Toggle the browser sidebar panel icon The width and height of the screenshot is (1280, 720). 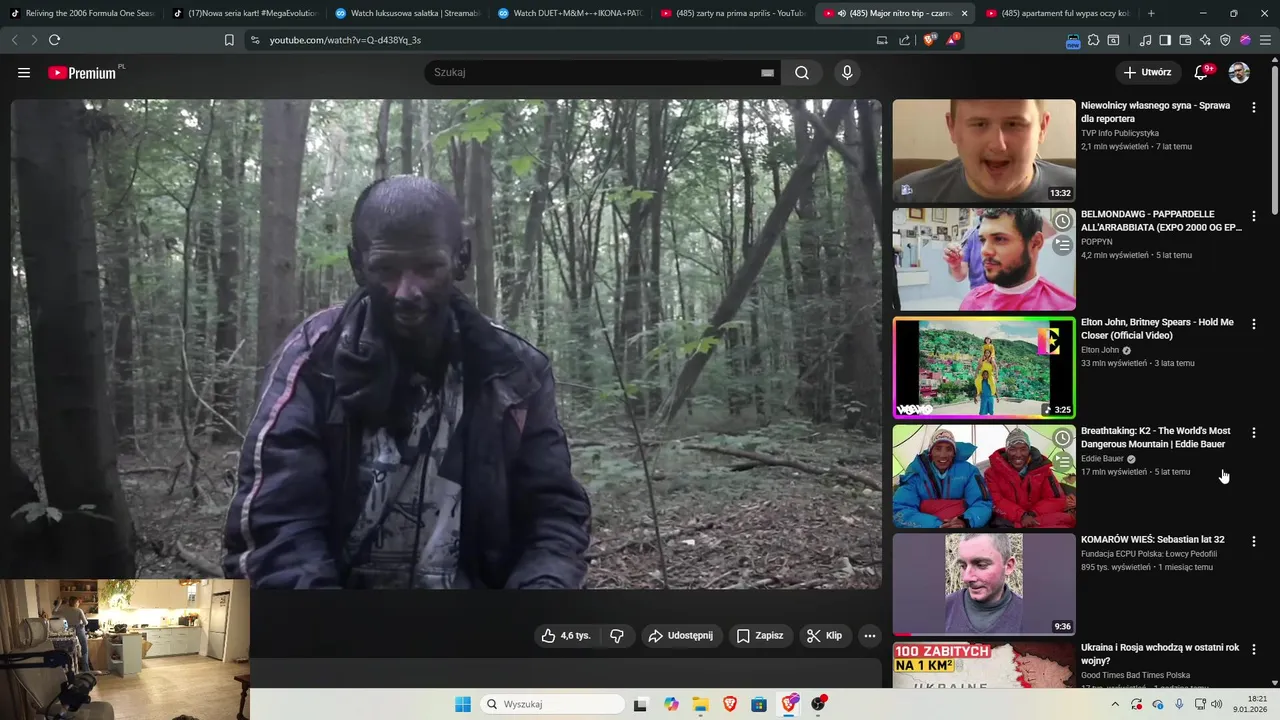coord(1165,40)
